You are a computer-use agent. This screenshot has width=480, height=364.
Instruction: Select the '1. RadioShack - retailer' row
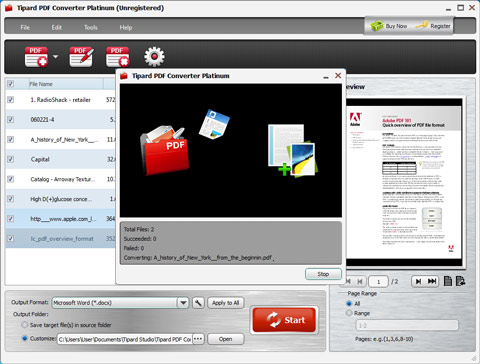(61, 100)
